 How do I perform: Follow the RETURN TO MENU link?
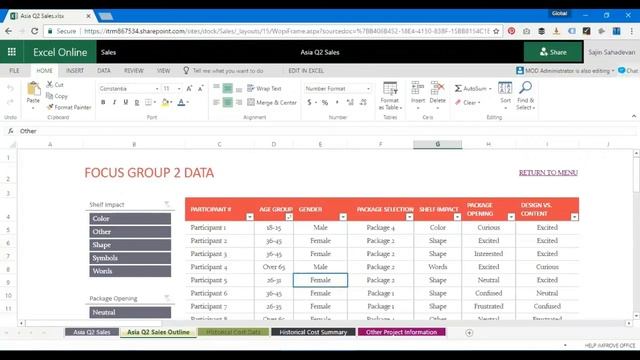[548, 173]
